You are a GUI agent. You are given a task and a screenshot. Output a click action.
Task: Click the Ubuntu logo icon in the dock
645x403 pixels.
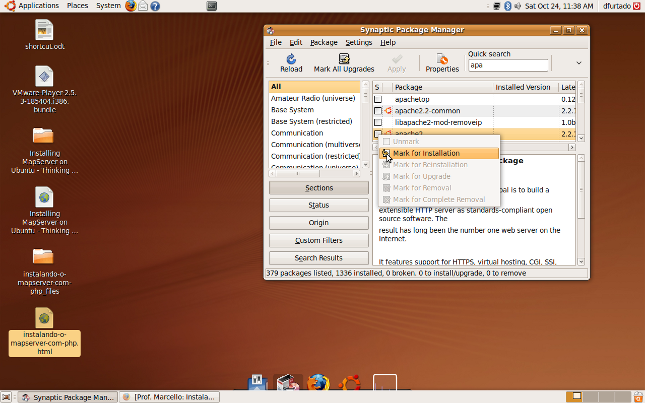[350, 382]
